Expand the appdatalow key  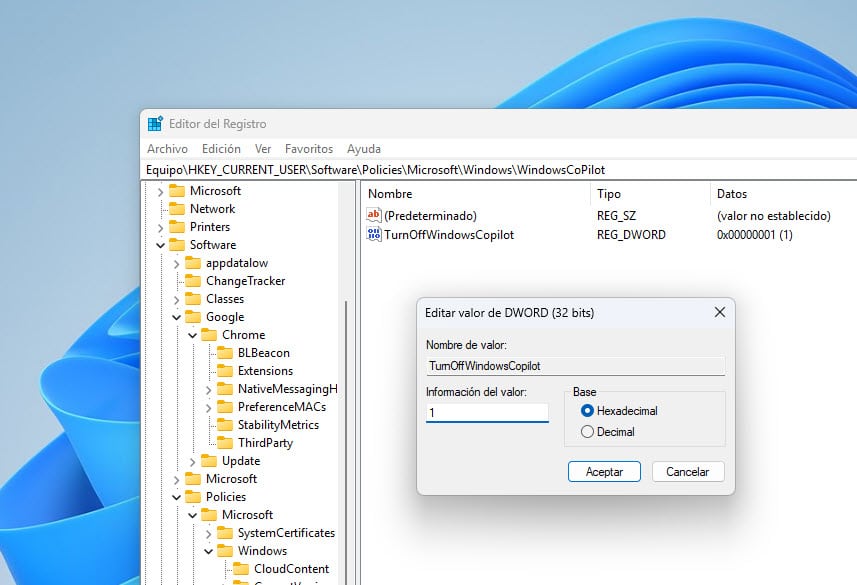pos(176,264)
